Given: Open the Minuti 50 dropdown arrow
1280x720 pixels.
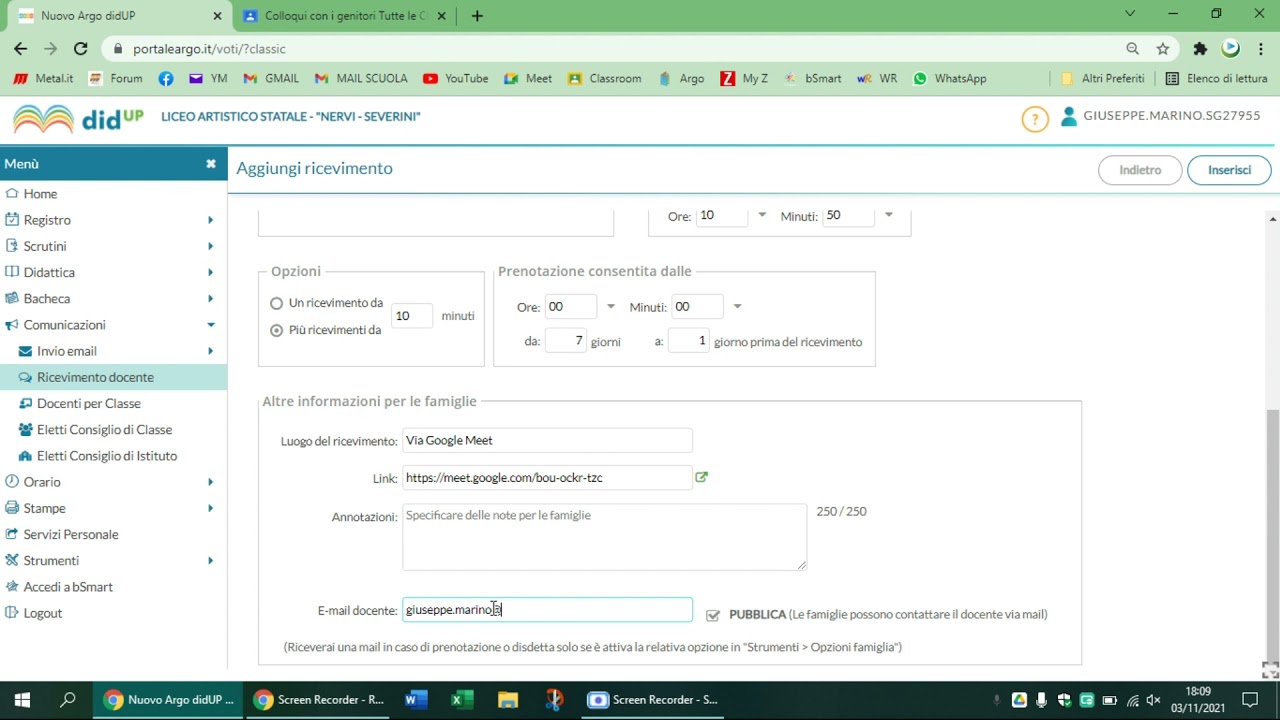Looking at the screenshot, I should click(888, 215).
